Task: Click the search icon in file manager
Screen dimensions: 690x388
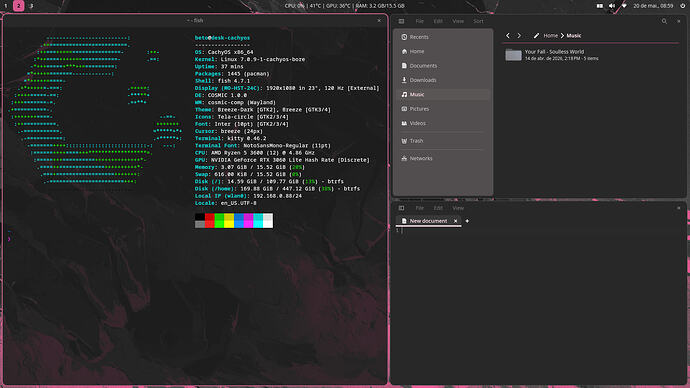Action: (664, 21)
